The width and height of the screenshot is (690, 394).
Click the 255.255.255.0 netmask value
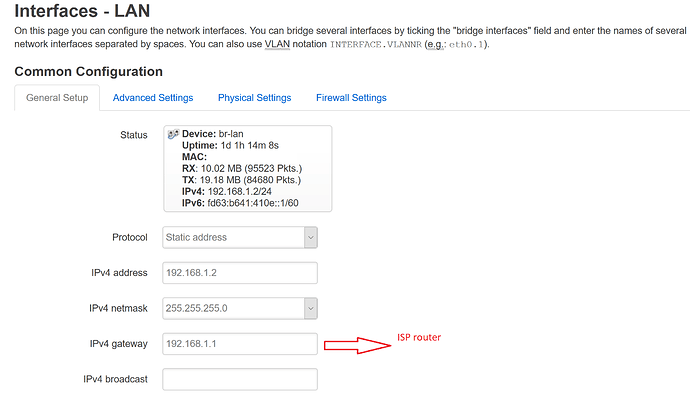pyautogui.click(x=197, y=308)
